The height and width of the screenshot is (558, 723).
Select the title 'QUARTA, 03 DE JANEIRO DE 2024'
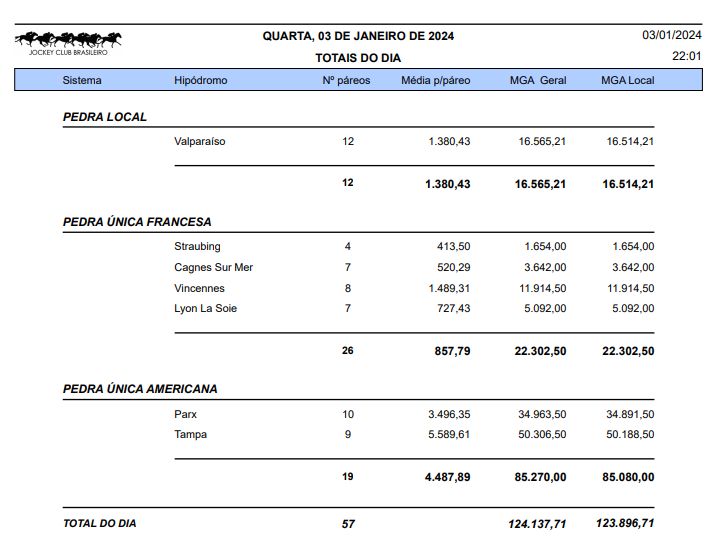(x=358, y=36)
